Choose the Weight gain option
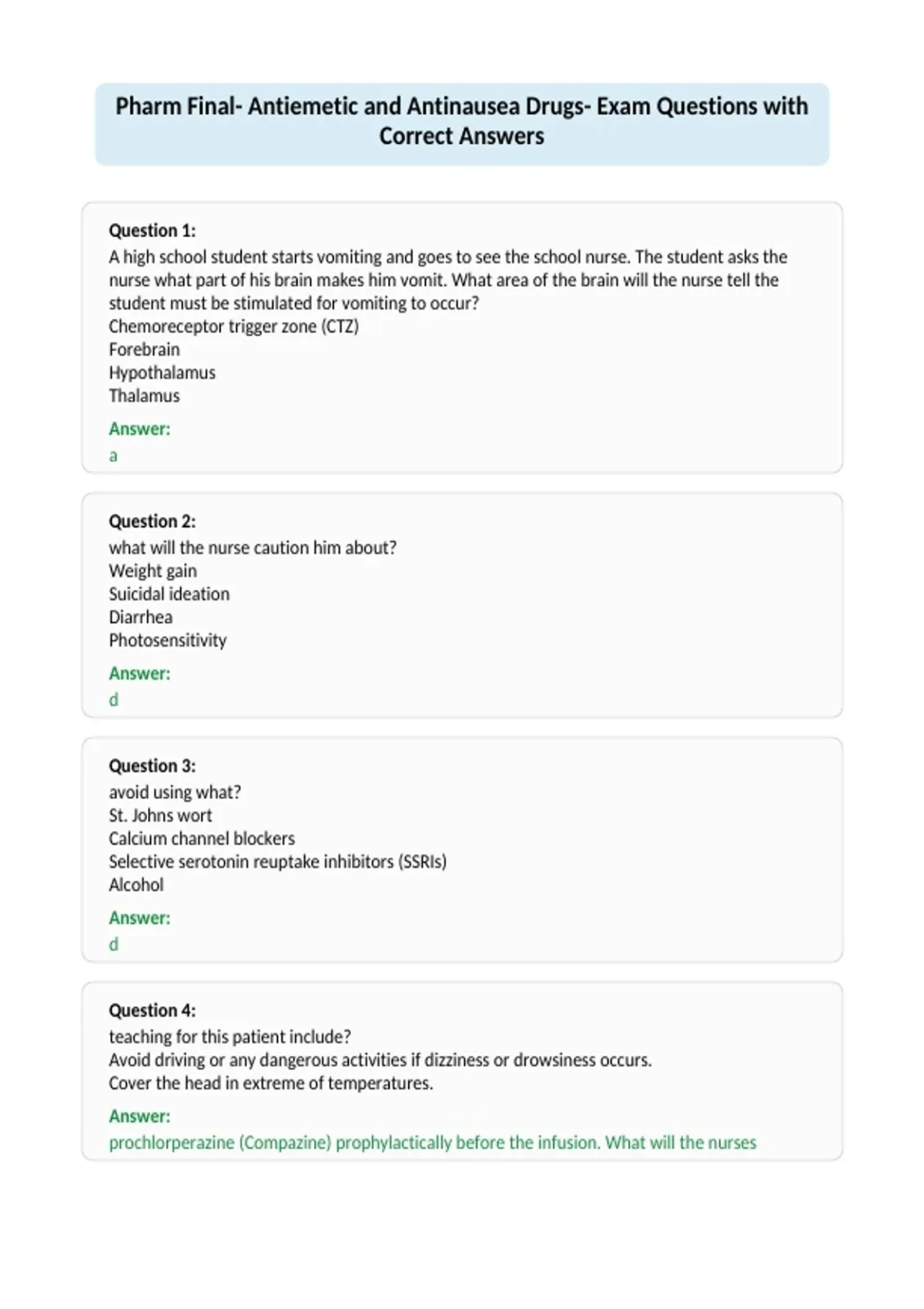 [152, 571]
